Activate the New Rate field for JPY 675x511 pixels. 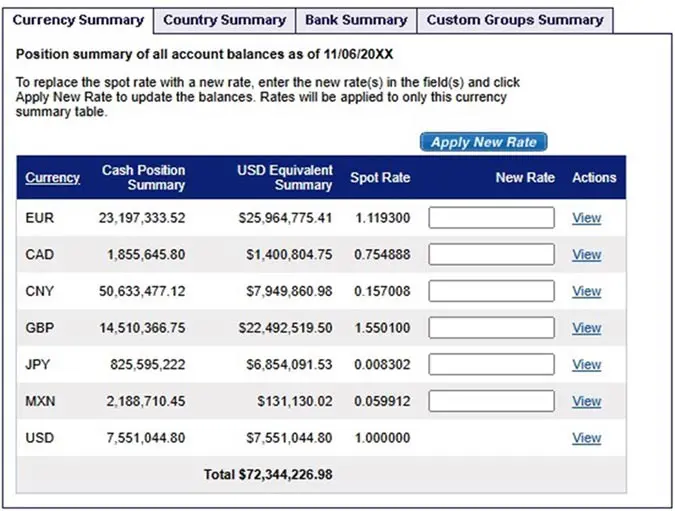pyautogui.click(x=491, y=365)
